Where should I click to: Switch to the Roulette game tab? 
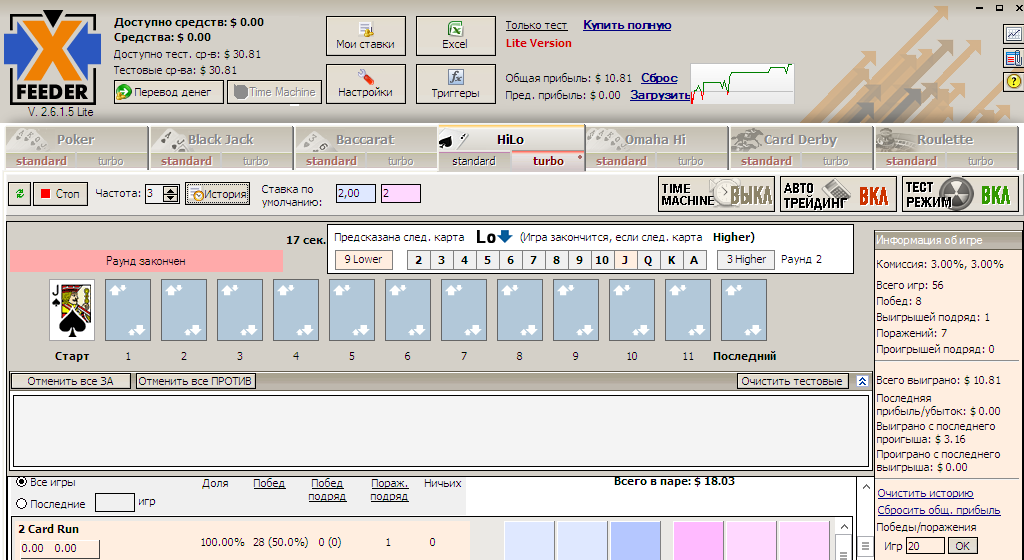click(944, 140)
